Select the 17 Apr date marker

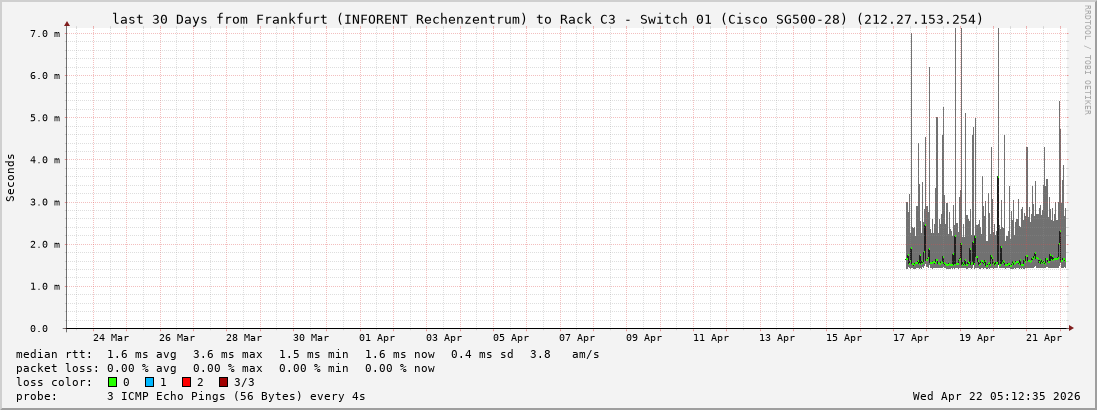(911, 338)
